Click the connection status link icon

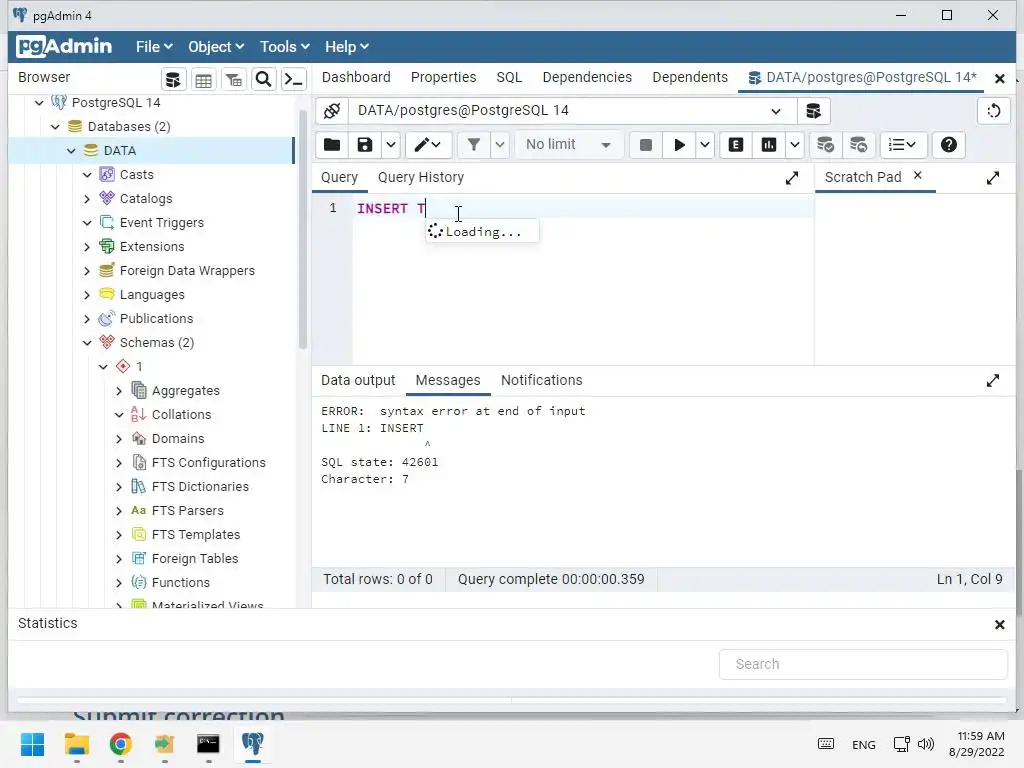click(332, 110)
